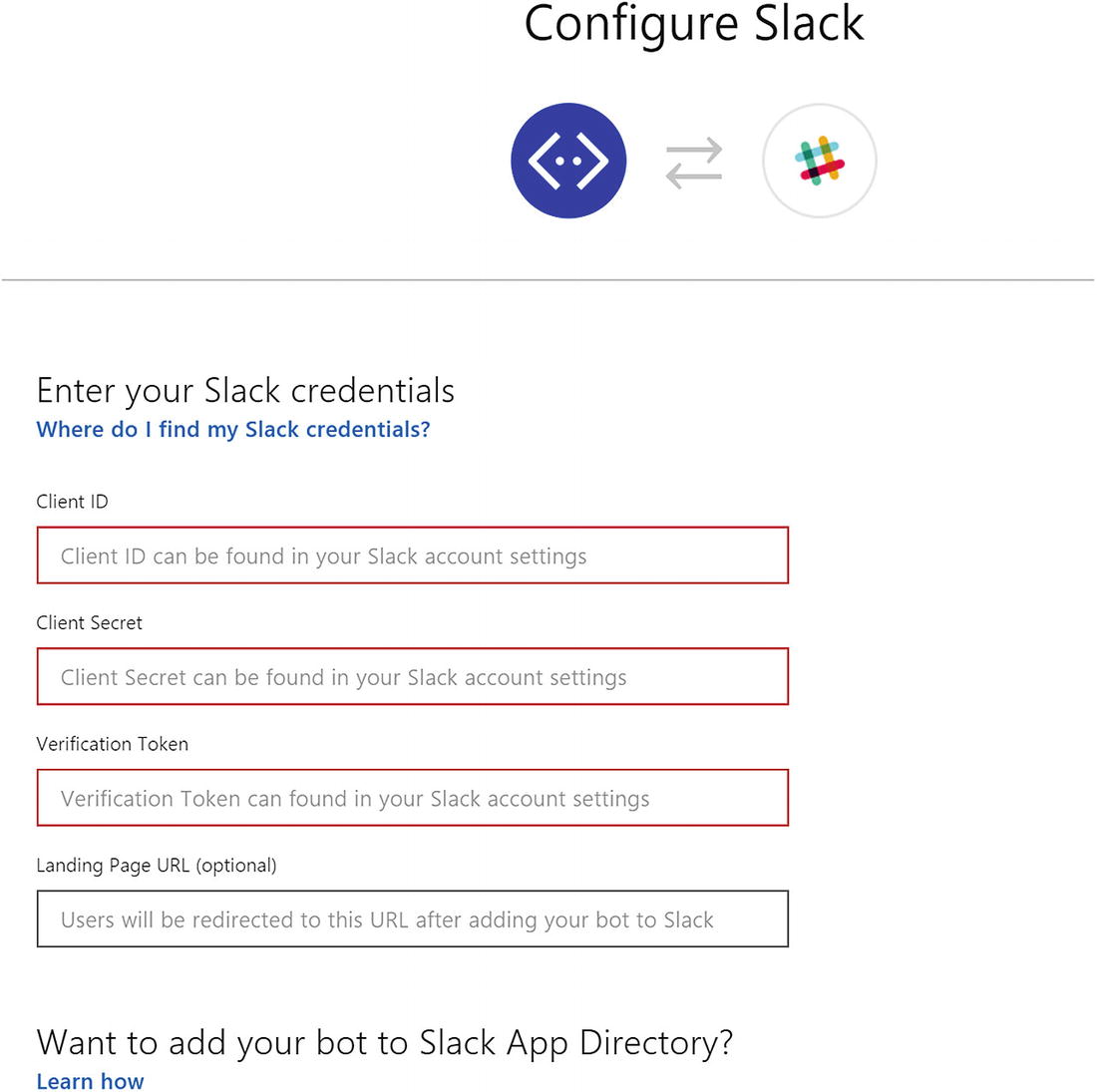Focus the Client ID input field

coord(412,555)
